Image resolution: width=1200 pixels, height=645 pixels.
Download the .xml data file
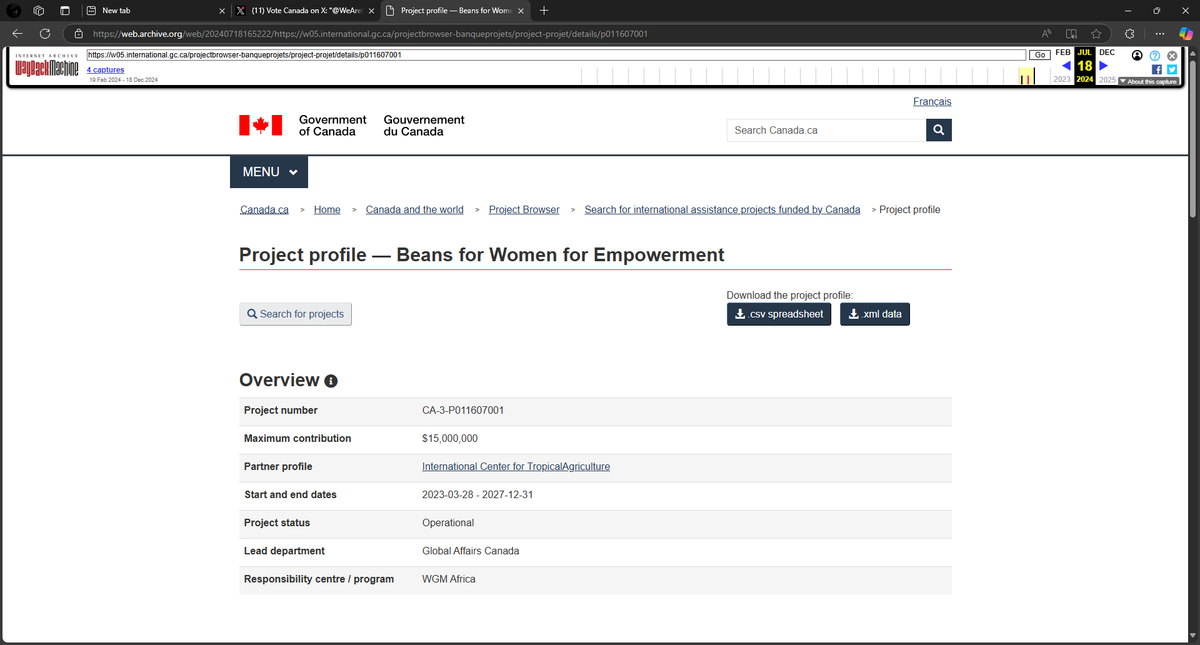(x=875, y=314)
